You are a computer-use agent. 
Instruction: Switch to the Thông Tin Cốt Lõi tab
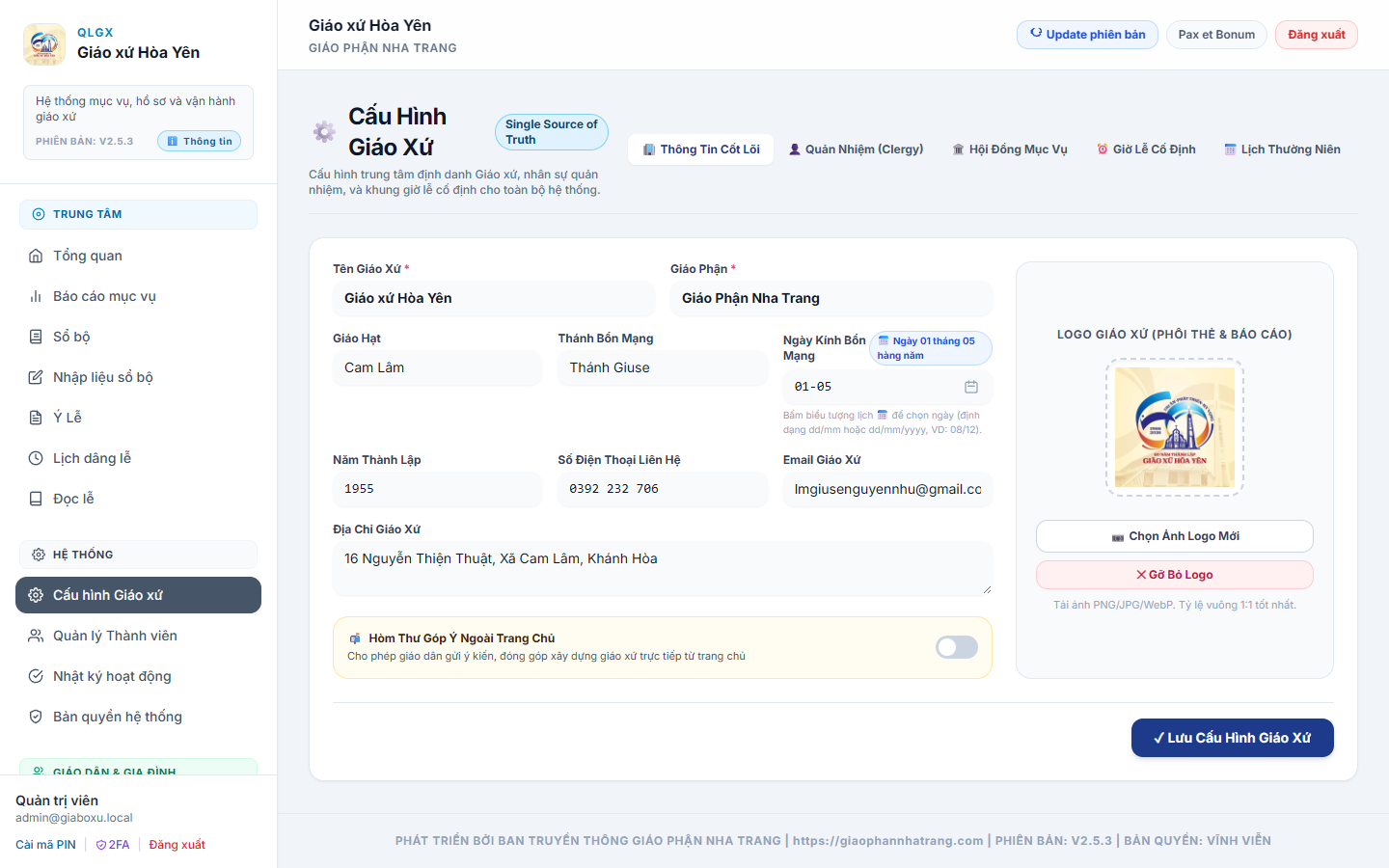(701, 149)
